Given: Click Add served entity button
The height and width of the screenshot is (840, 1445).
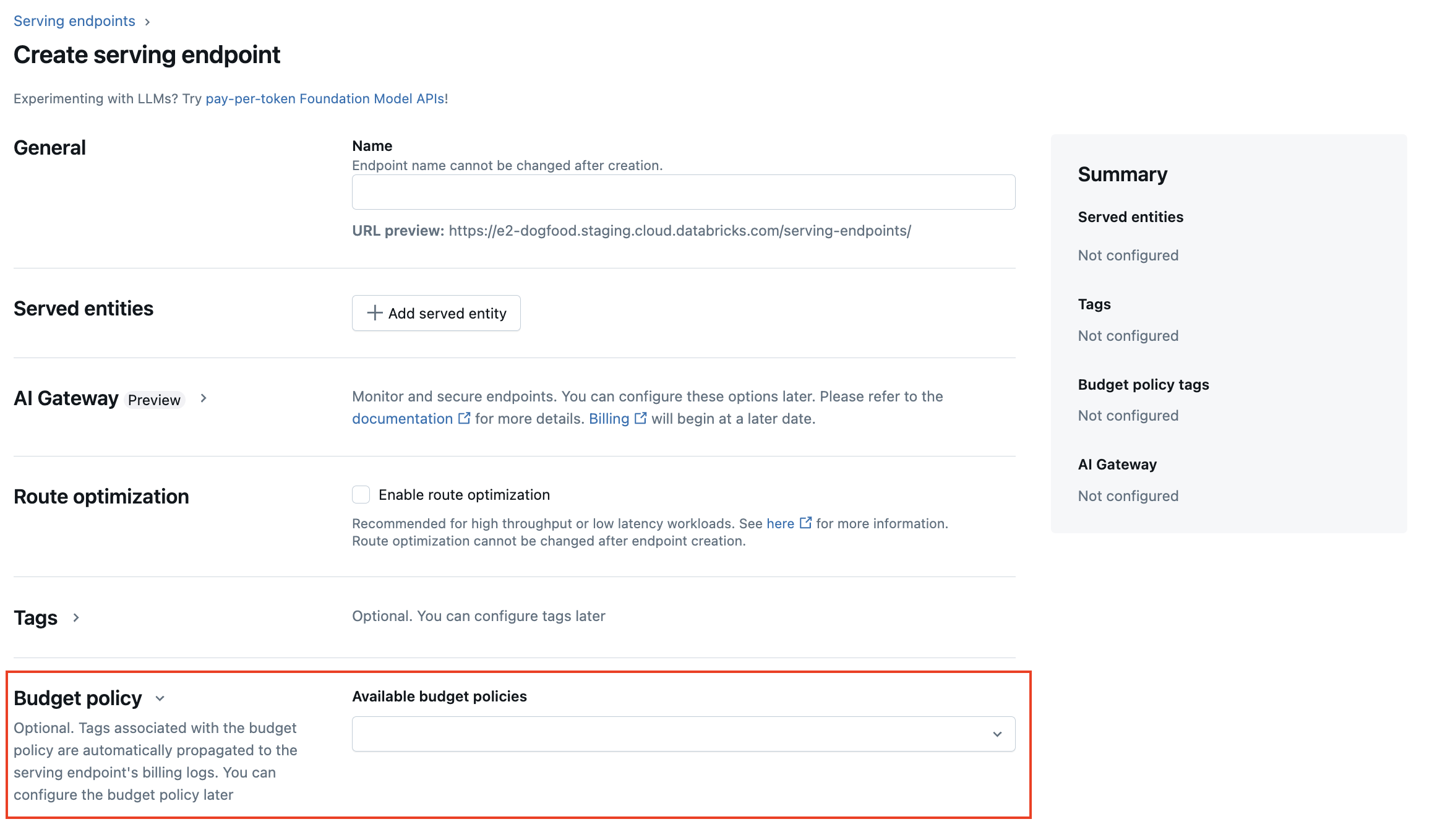Looking at the screenshot, I should (x=436, y=313).
